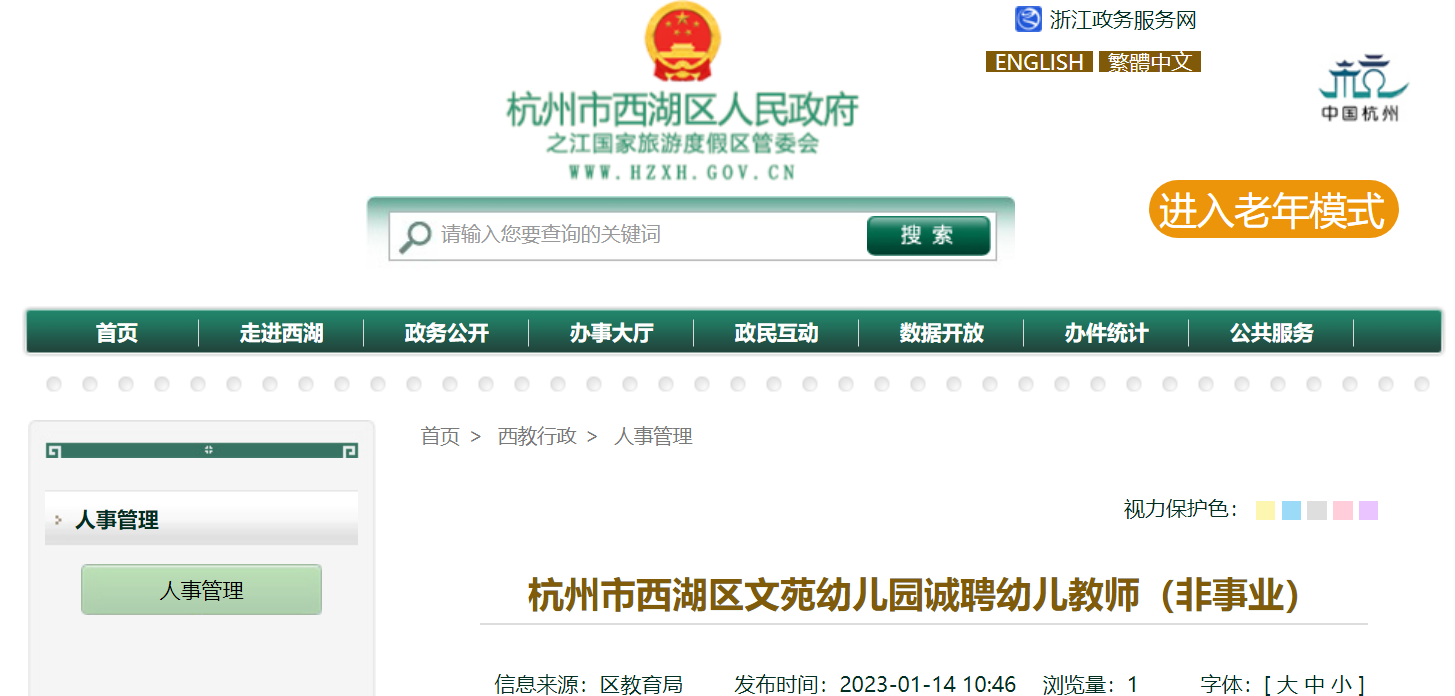Click the Zhejiang government service blue icon

tap(1028, 19)
